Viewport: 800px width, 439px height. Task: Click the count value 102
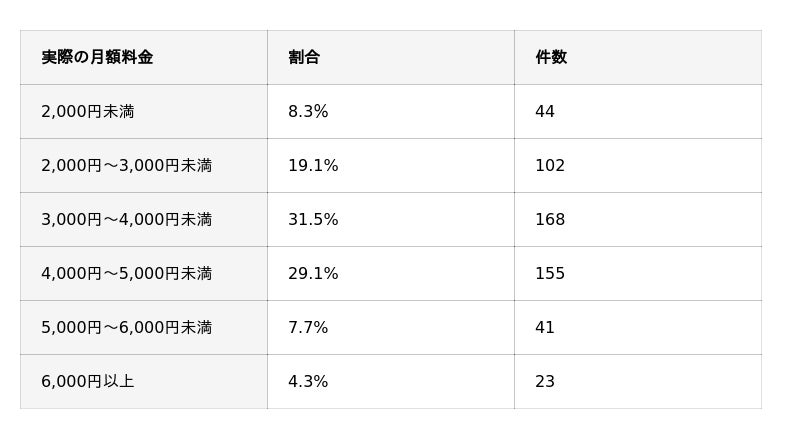click(x=550, y=165)
